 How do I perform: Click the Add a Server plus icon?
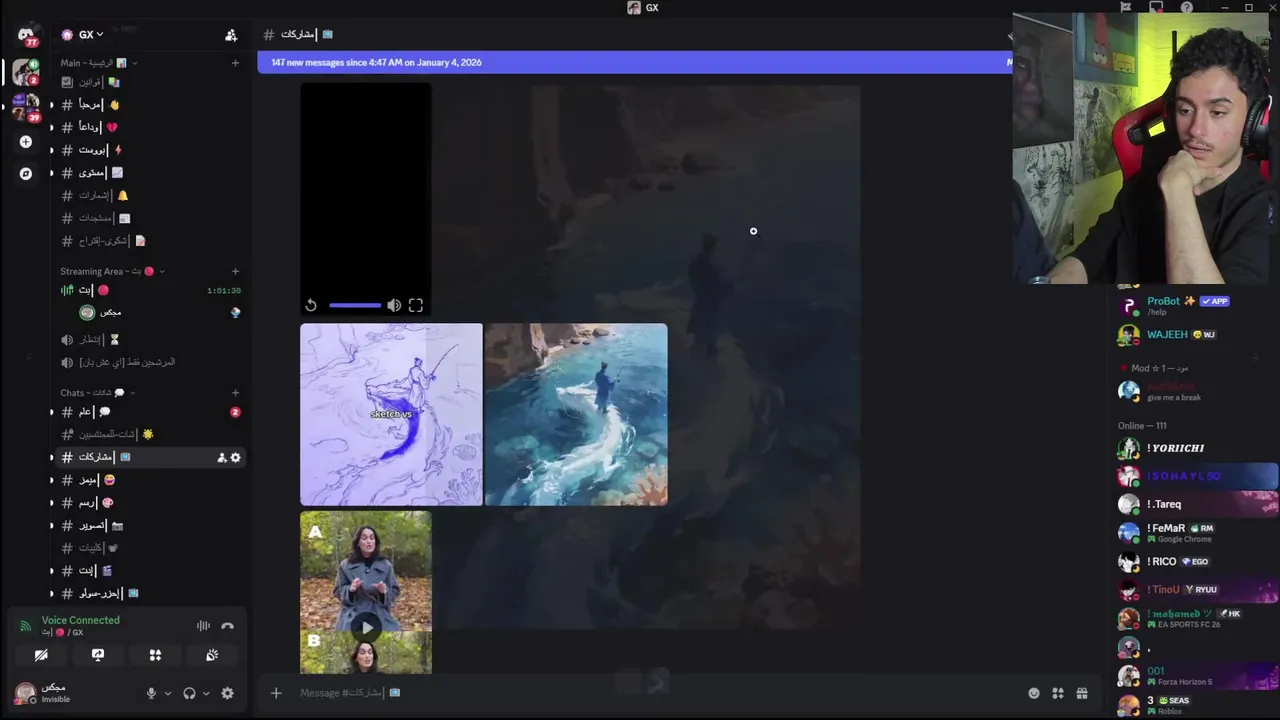coord(26,142)
